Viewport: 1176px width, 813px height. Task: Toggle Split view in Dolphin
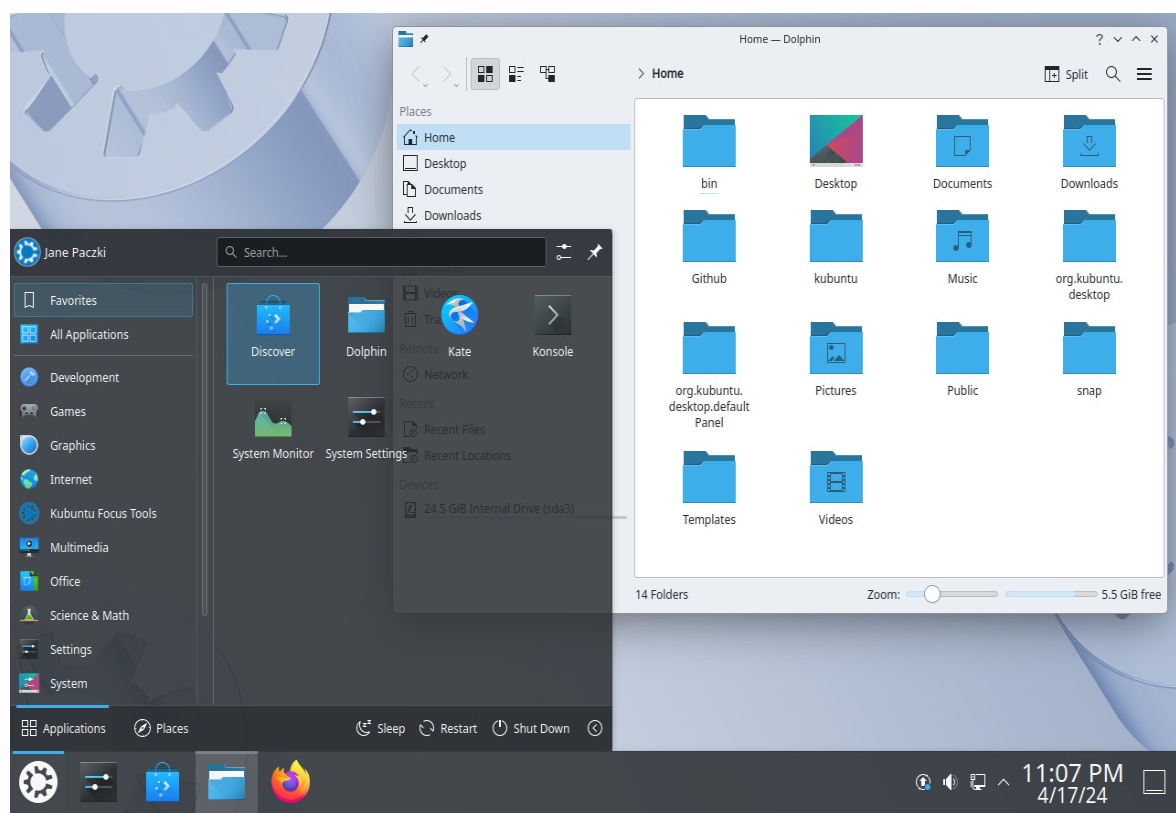[x=1066, y=73]
